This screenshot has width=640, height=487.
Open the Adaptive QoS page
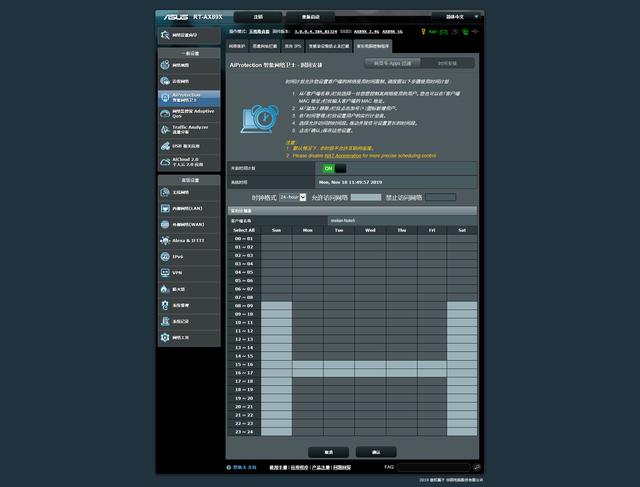tap(189, 113)
